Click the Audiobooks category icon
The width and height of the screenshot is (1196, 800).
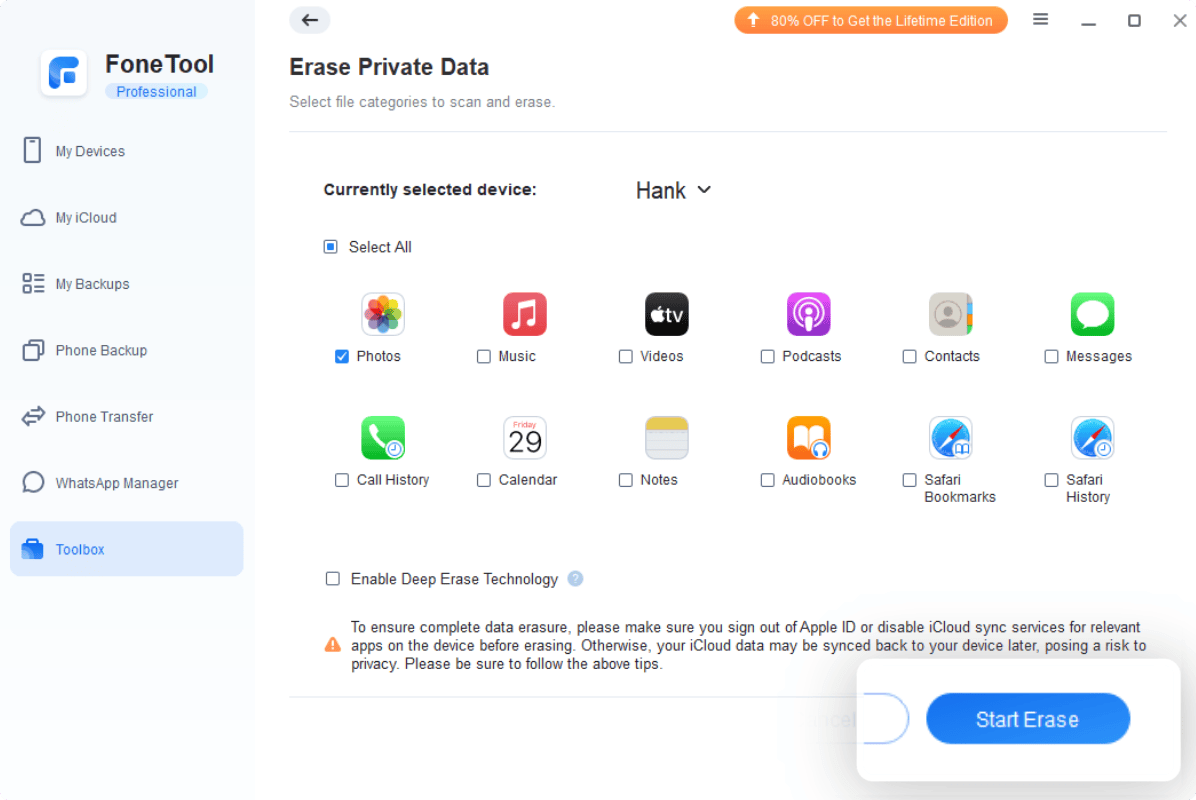pyautogui.click(x=809, y=438)
